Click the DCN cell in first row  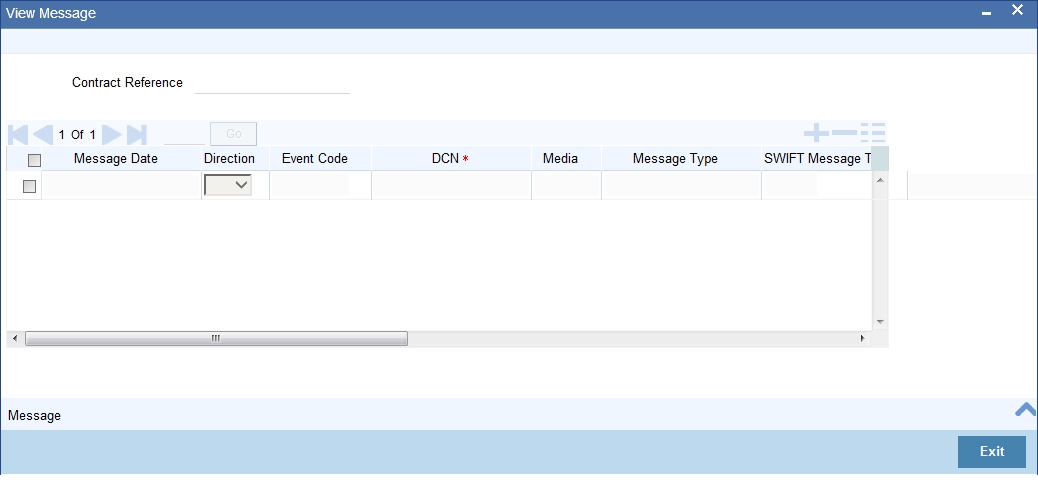[451, 185]
